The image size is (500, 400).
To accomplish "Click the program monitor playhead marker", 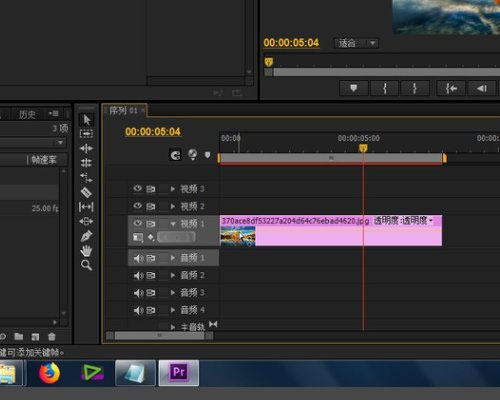I will click(269, 62).
